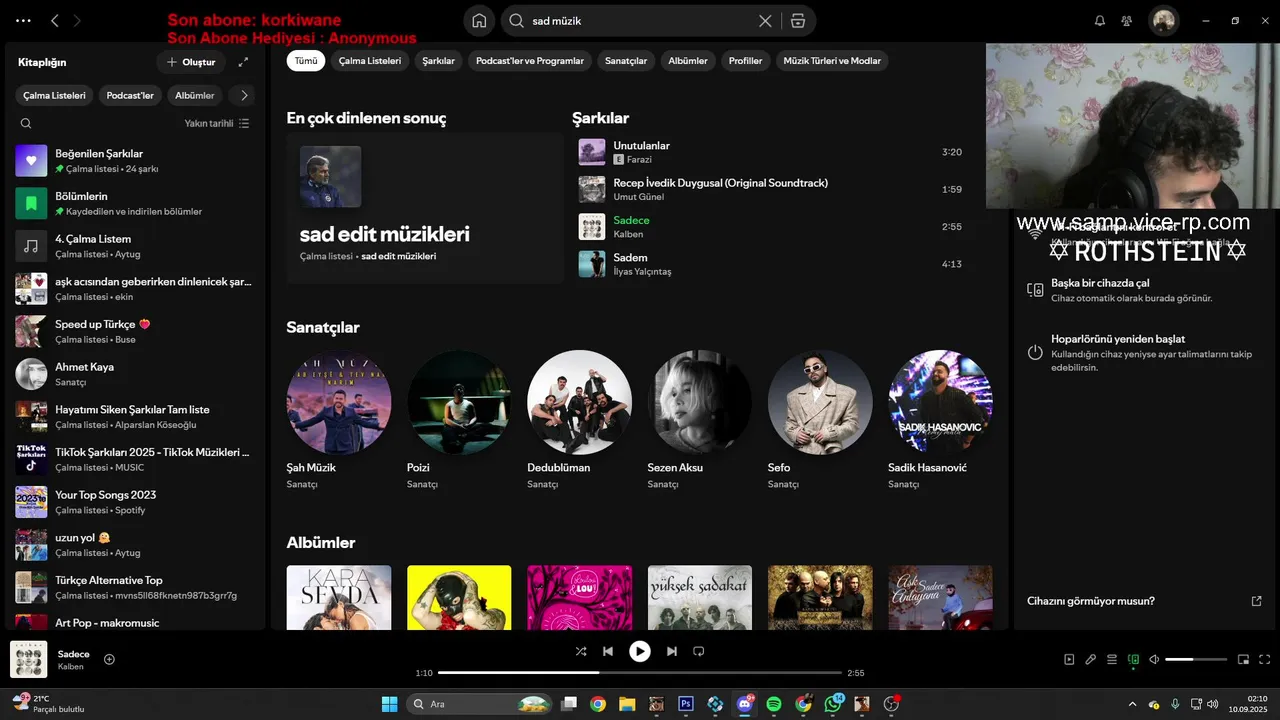Open Bölümlerin saved episodes

tap(135, 203)
